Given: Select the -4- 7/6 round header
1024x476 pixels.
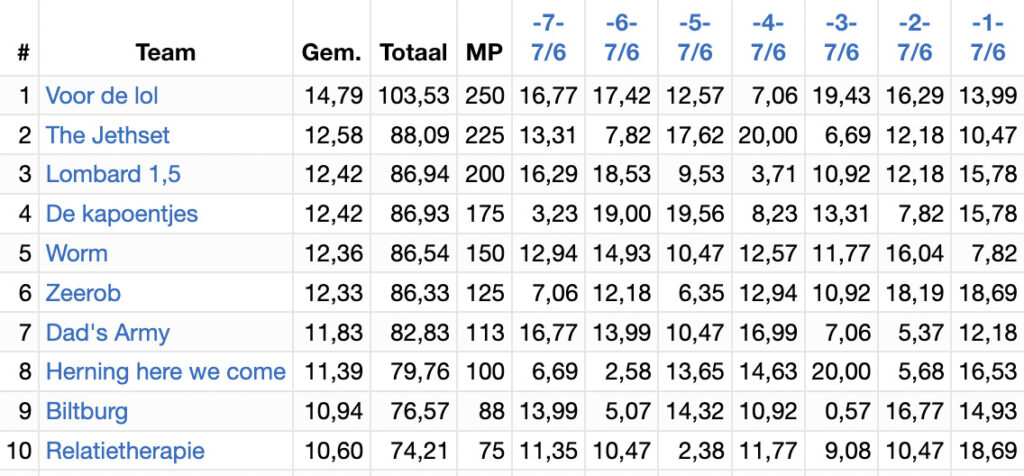Looking at the screenshot, I should [768, 38].
